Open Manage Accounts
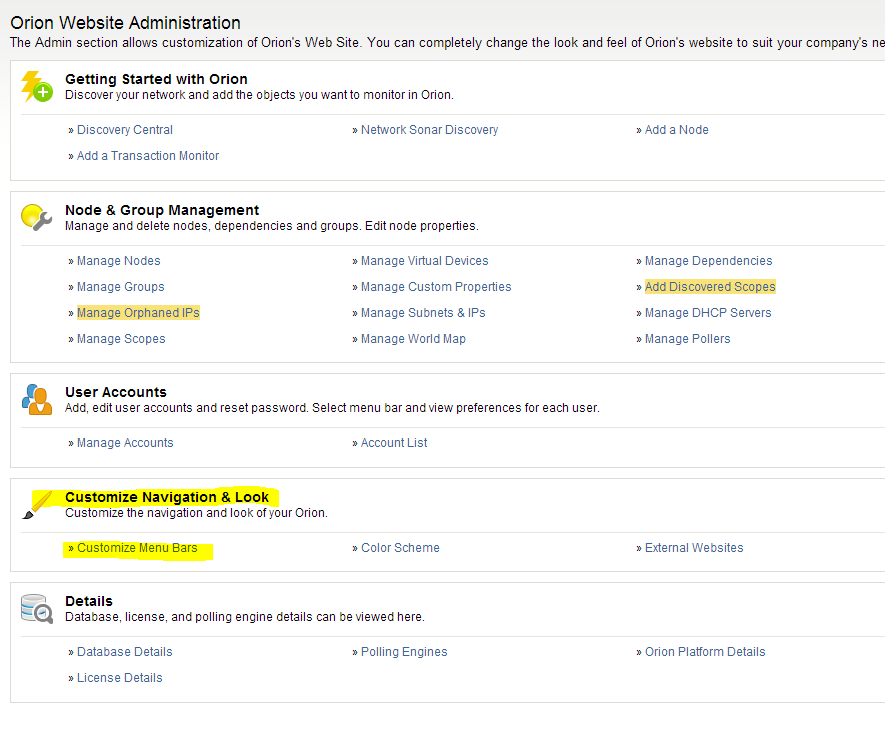This screenshot has width=885, height=729. [125, 443]
